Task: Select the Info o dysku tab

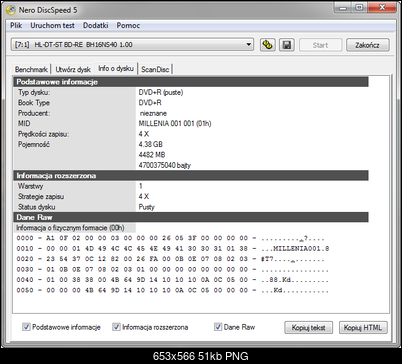Action: 116,68
